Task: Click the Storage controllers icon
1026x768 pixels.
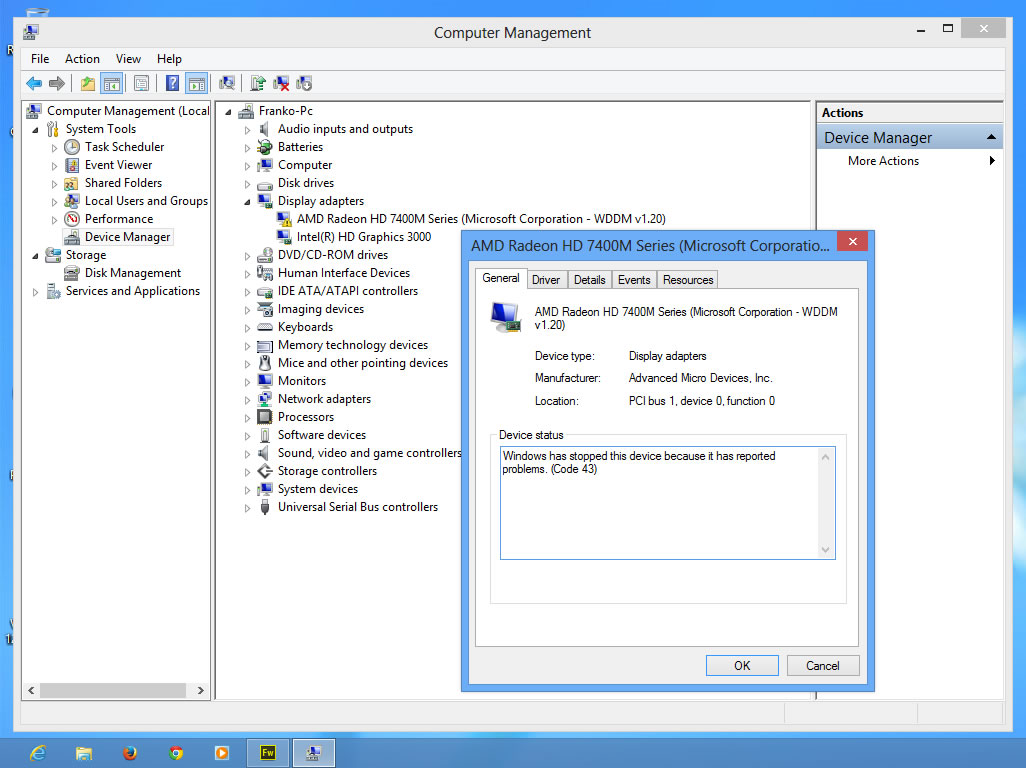Action: click(265, 471)
